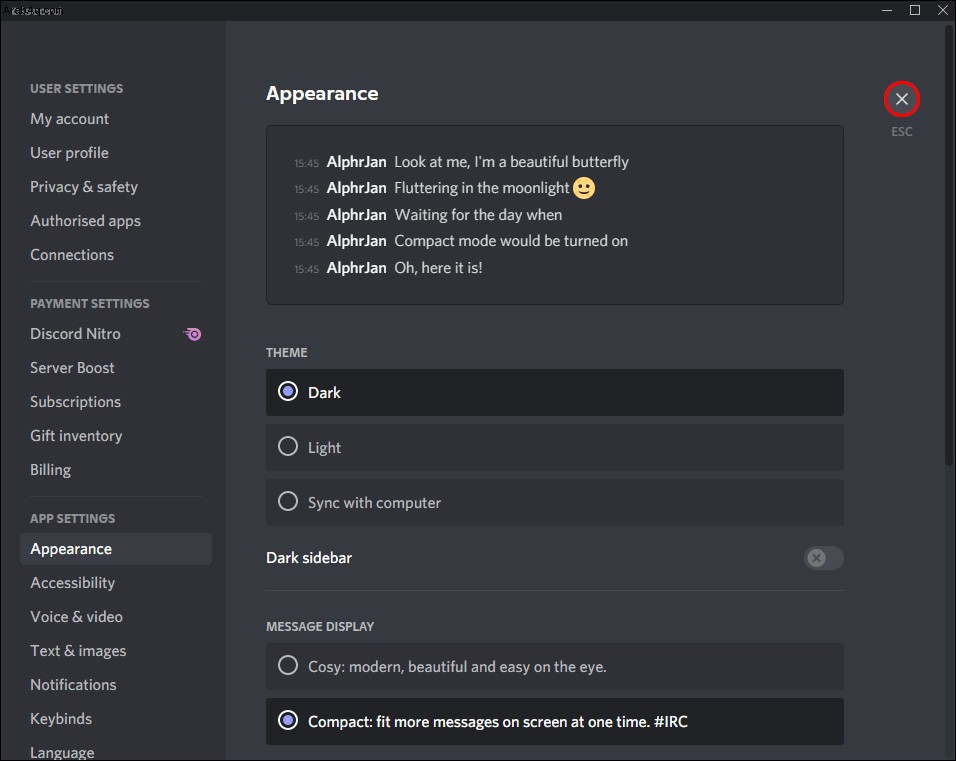Click the smiley emoji in the message preview
This screenshot has width=956, height=761.
coord(583,188)
